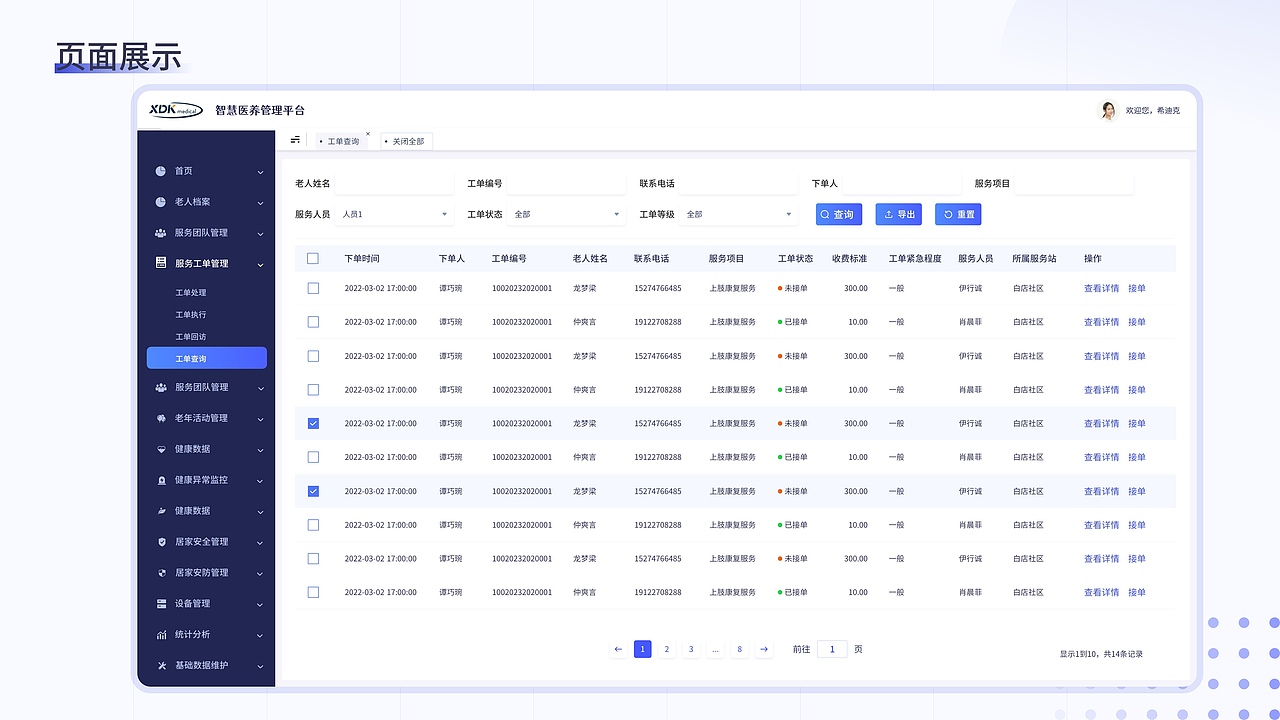Image resolution: width=1280 pixels, height=720 pixels.
Task: Focus the 联系电话 input field
Action: [738, 184]
